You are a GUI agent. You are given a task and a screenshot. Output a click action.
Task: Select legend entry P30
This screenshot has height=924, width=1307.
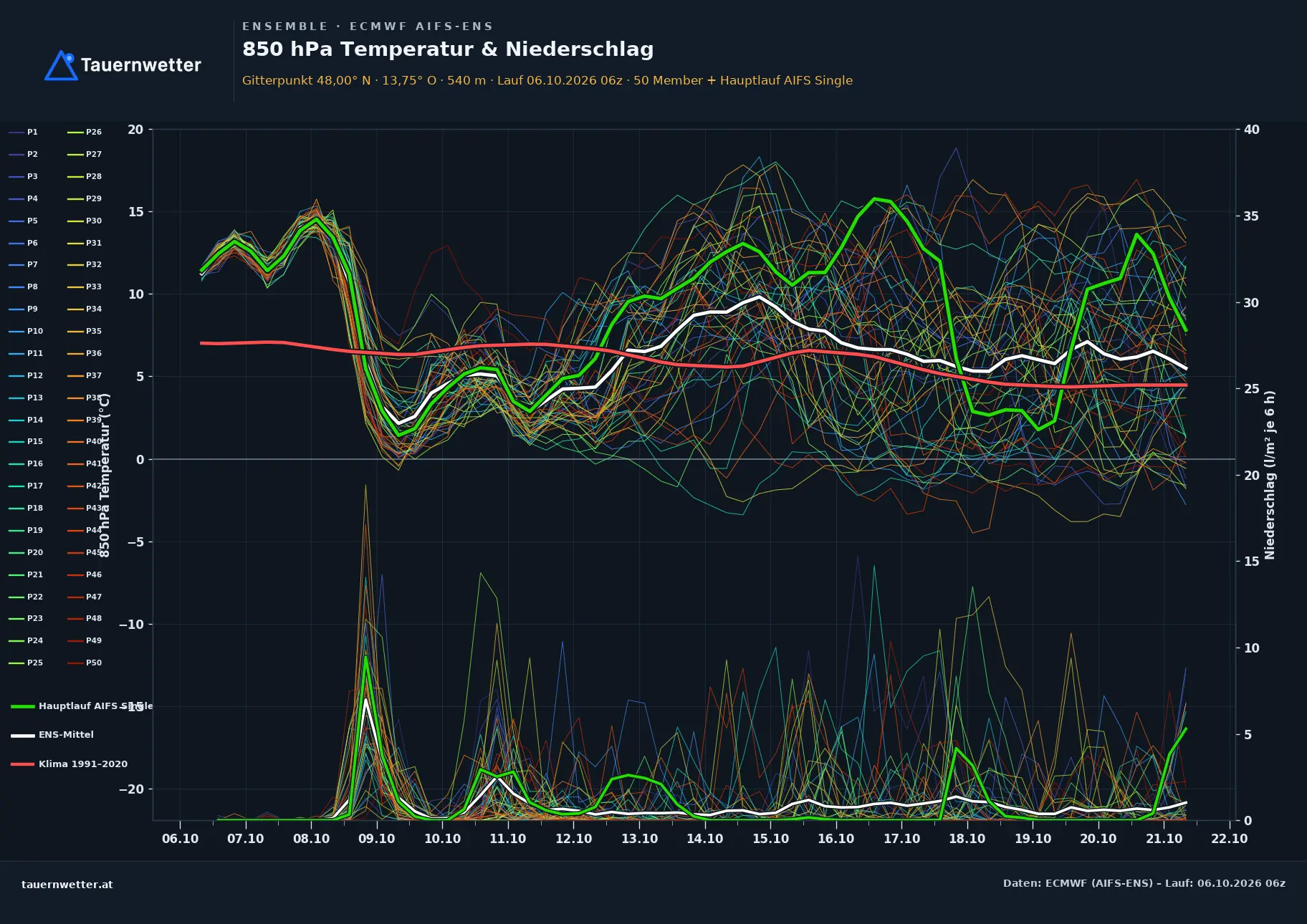[85, 221]
